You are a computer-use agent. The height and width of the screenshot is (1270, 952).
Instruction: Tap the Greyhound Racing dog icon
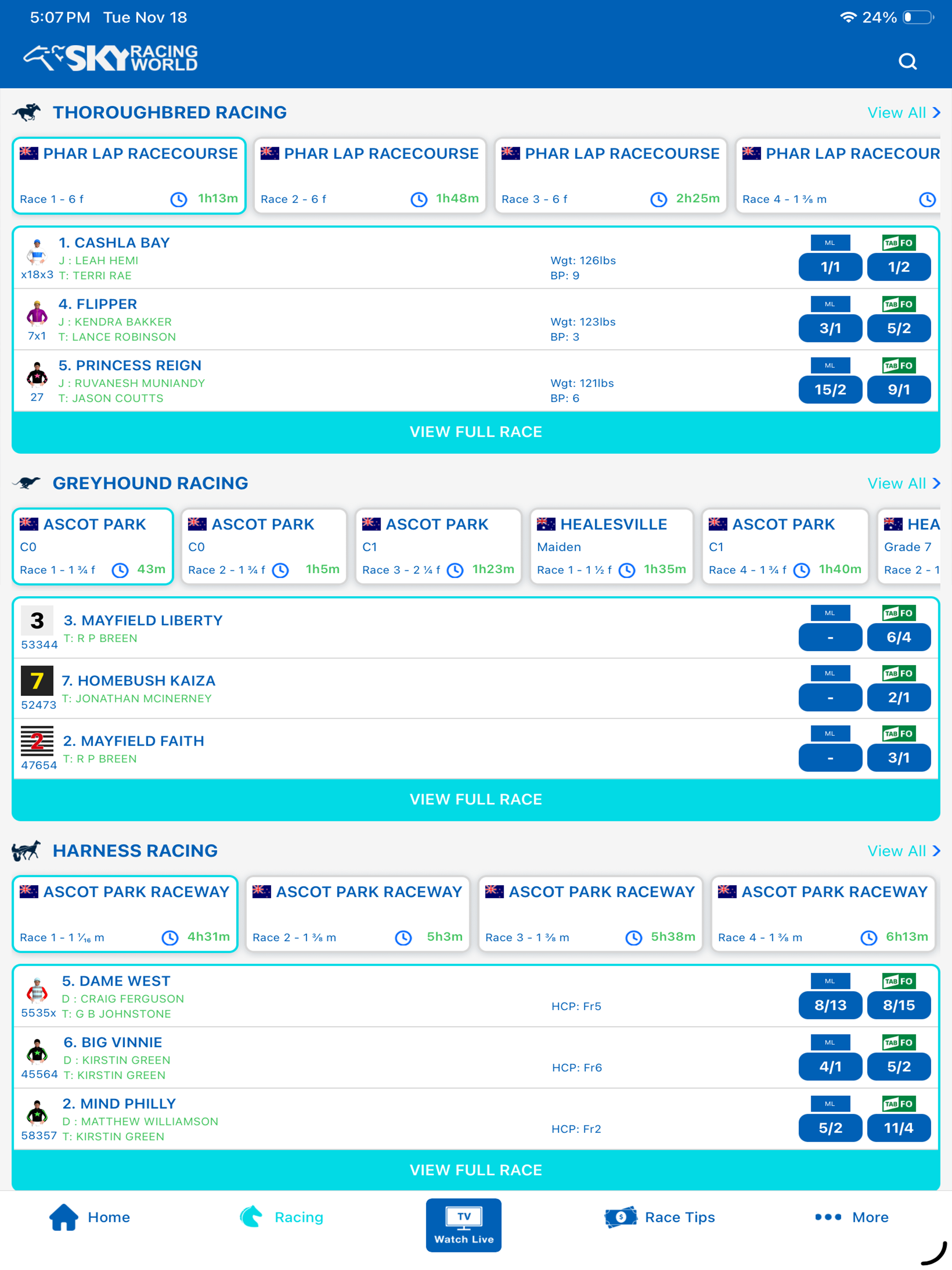pos(27,483)
